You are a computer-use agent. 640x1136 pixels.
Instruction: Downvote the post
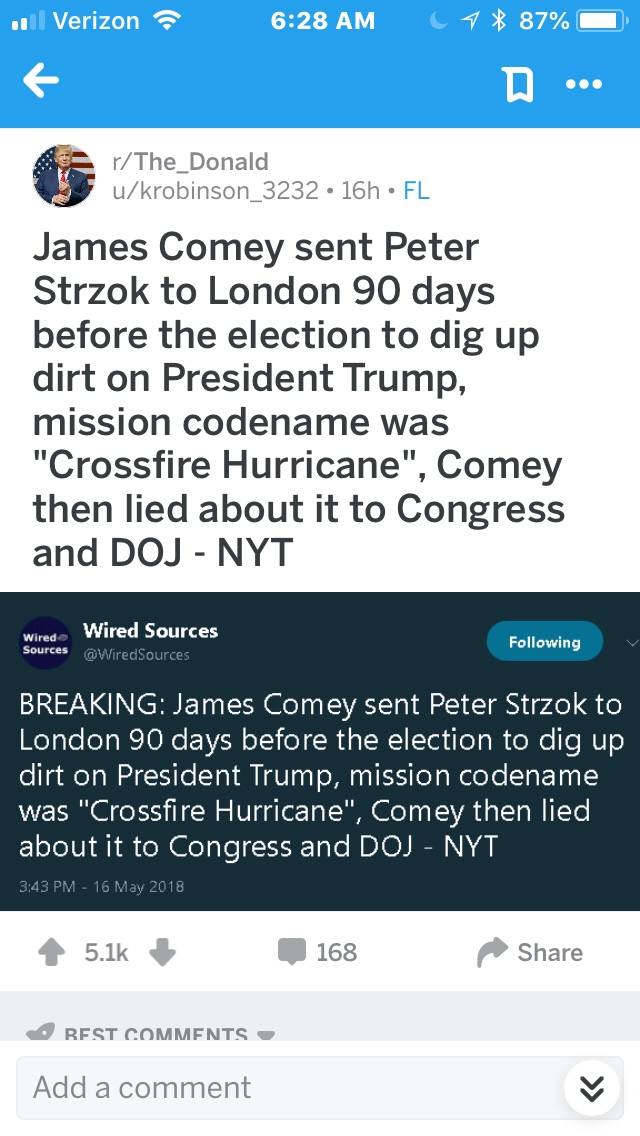162,953
